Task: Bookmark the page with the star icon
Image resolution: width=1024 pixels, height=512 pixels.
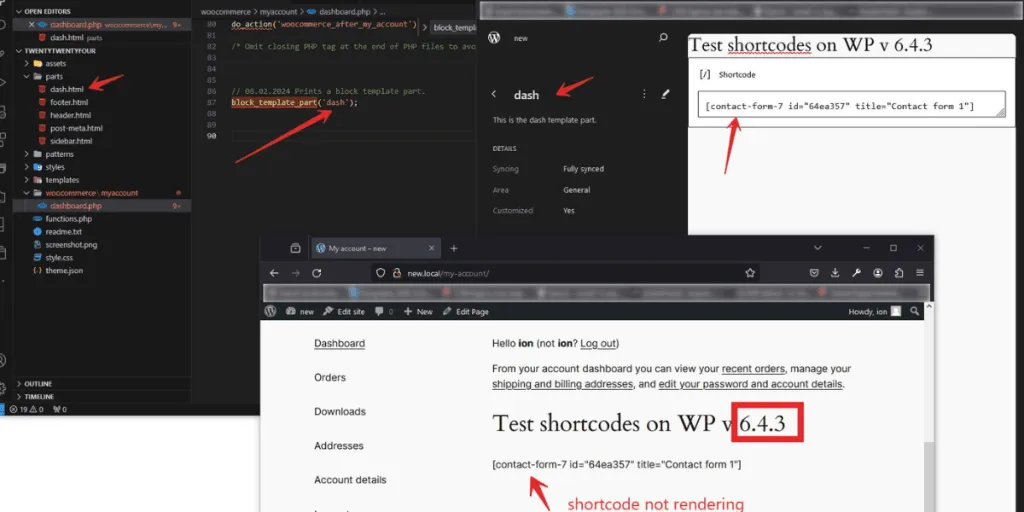Action: coord(750,273)
